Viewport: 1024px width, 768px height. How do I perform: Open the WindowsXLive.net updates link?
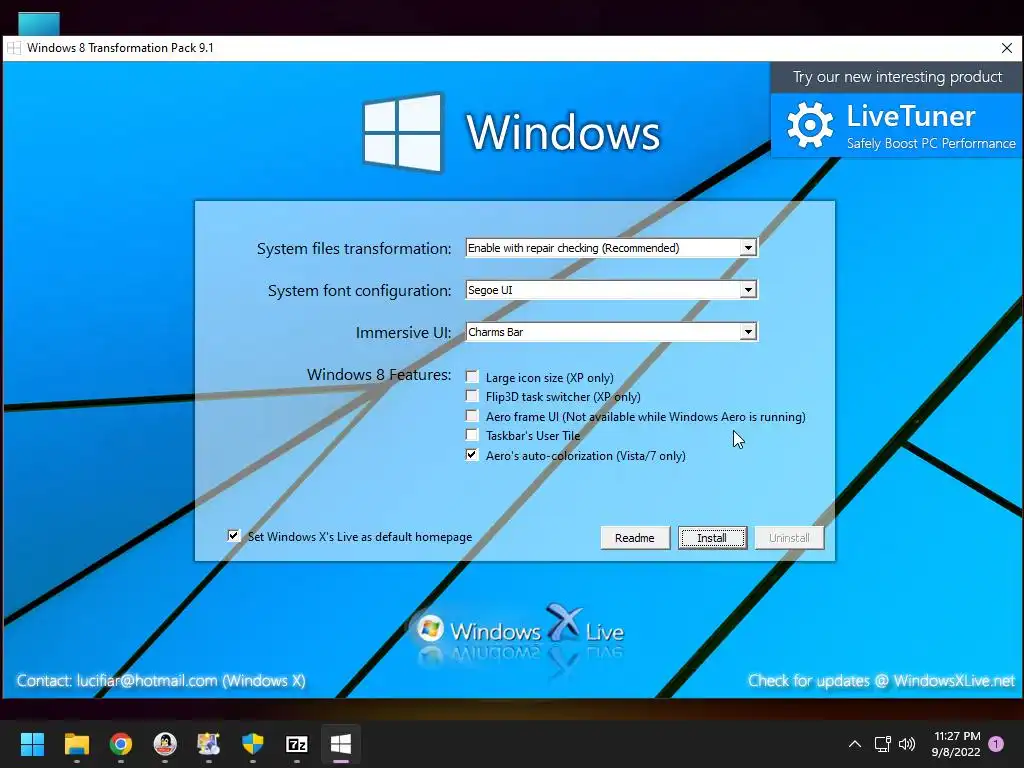(953, 680)
